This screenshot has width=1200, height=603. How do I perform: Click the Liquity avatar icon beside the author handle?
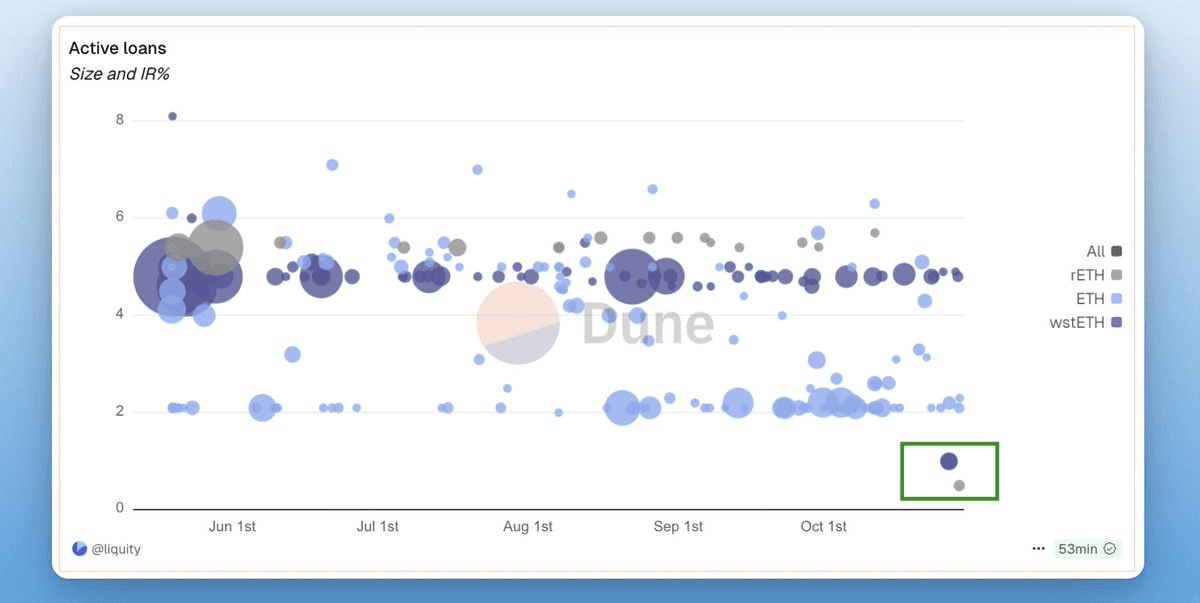80,549
